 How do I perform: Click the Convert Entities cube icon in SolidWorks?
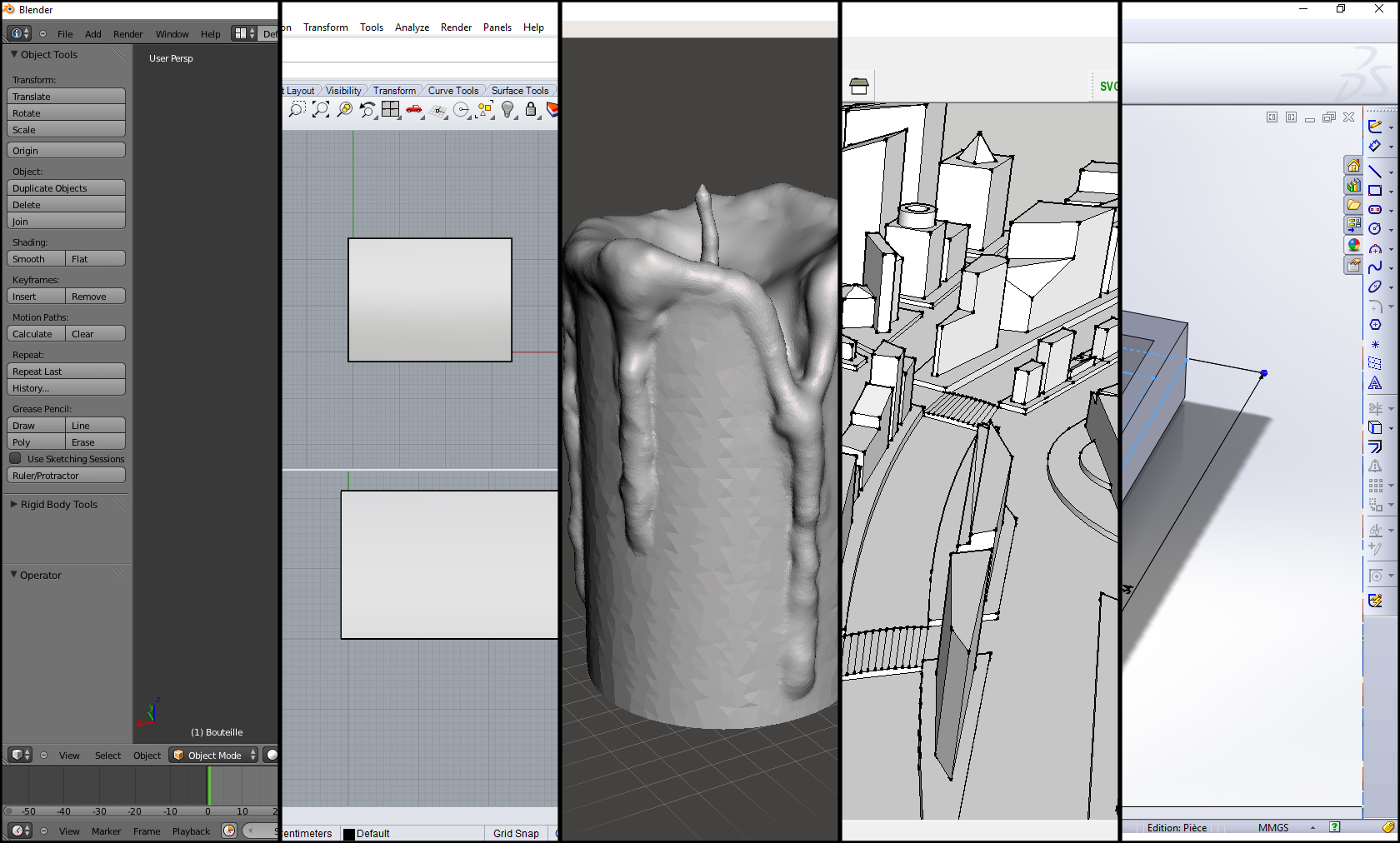coord(1375,427)
